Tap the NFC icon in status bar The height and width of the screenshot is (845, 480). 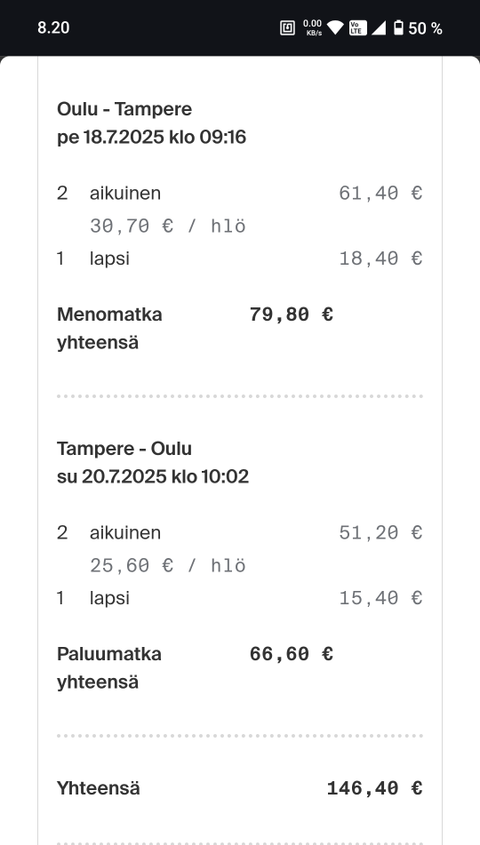287,28
